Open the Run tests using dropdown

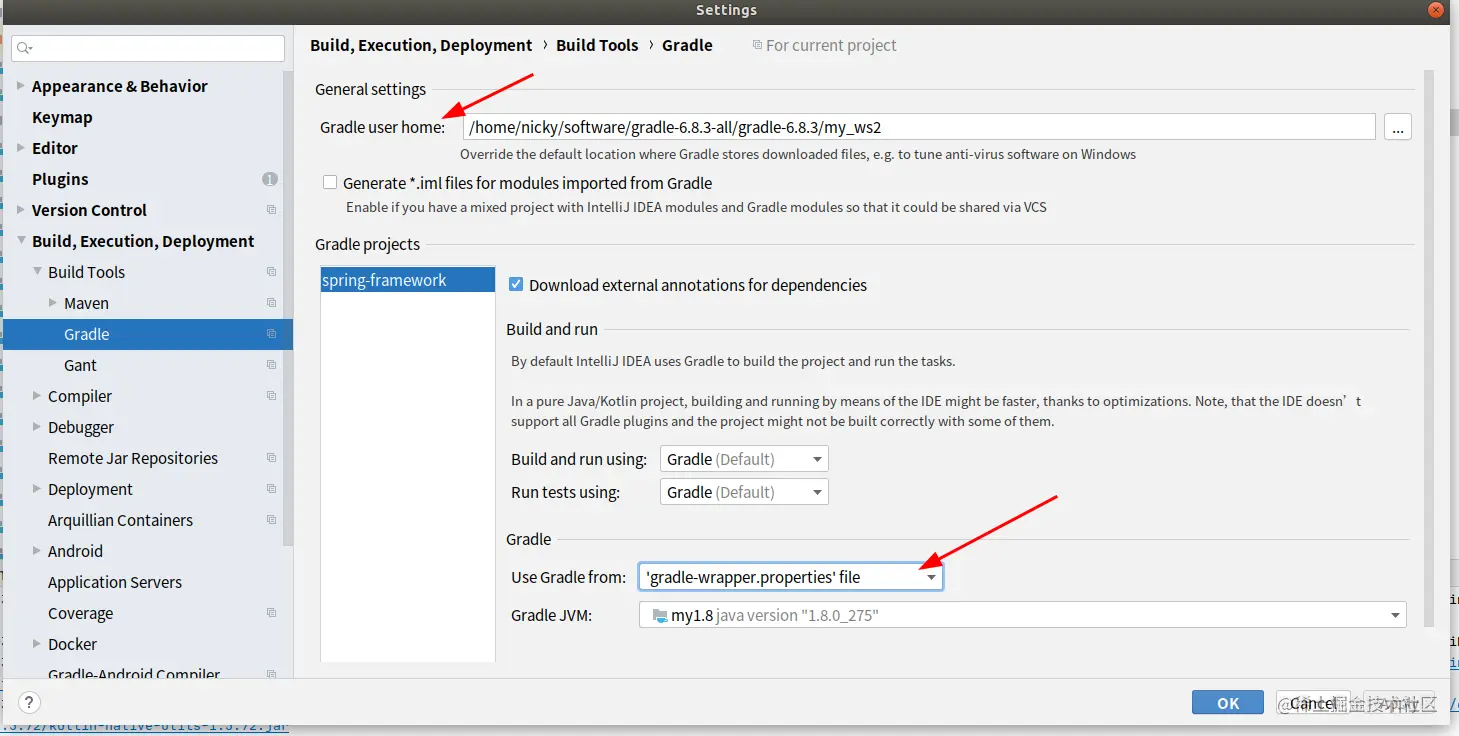click(x=744, y=492)
